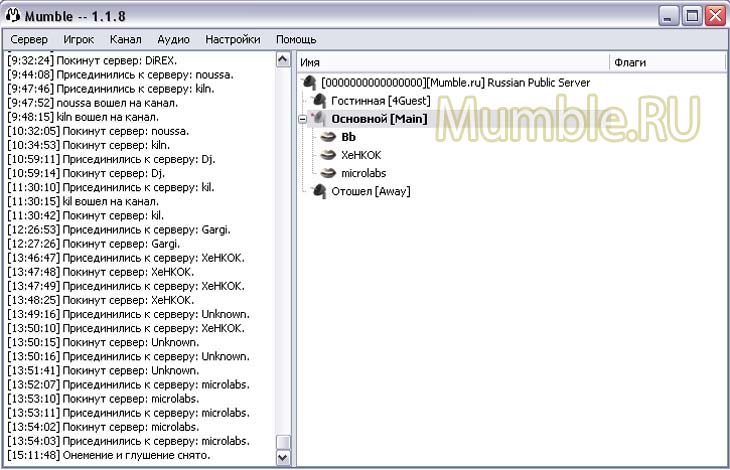730x470 pixels.
Task: Open the Настройки menu
Action: point(233,40)
